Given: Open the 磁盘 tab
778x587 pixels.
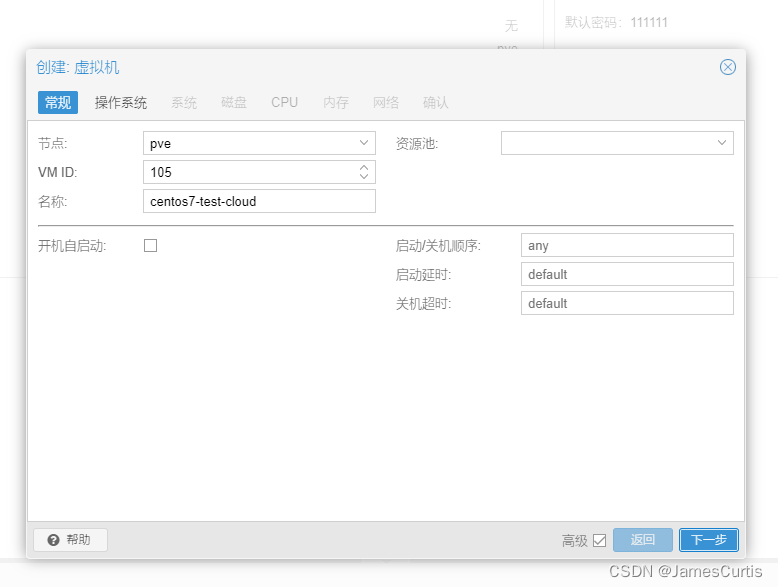Looking at the screenshot, I should click(234, 103).
